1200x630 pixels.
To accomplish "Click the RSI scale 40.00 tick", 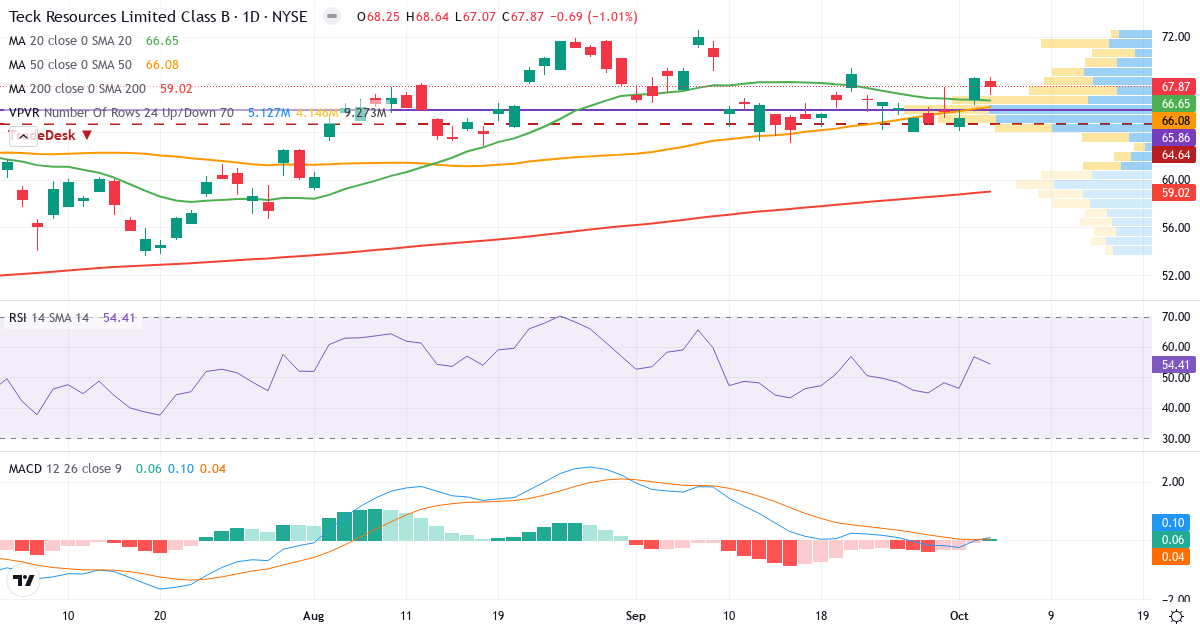I will (1175, 408).
